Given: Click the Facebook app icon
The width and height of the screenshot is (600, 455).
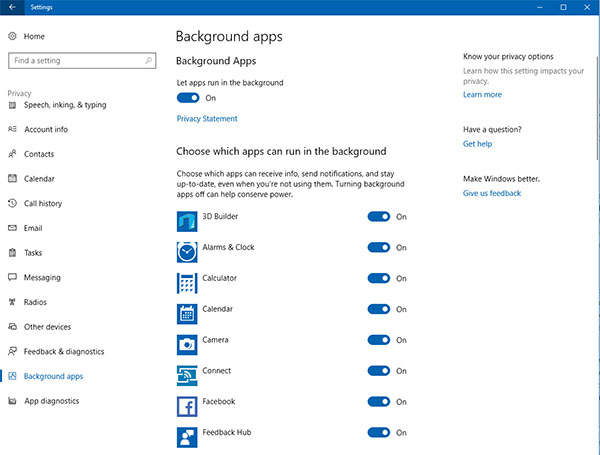Looking at the screenshot, I should [x=186, y=406].
